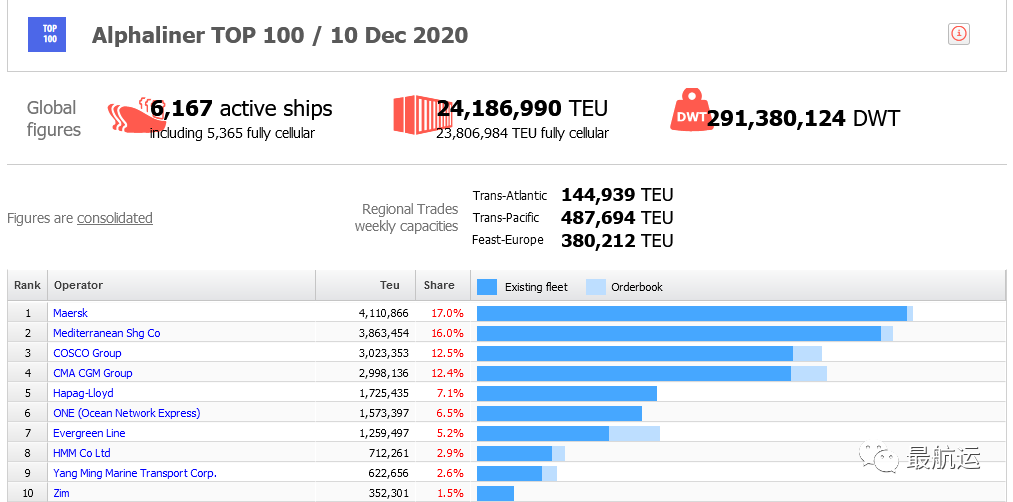Image resolution: width=1013 pixels, height=502 pixels.
Task: Sort table by Share column header
Action: pyautogui.click(x=439, y=285)
